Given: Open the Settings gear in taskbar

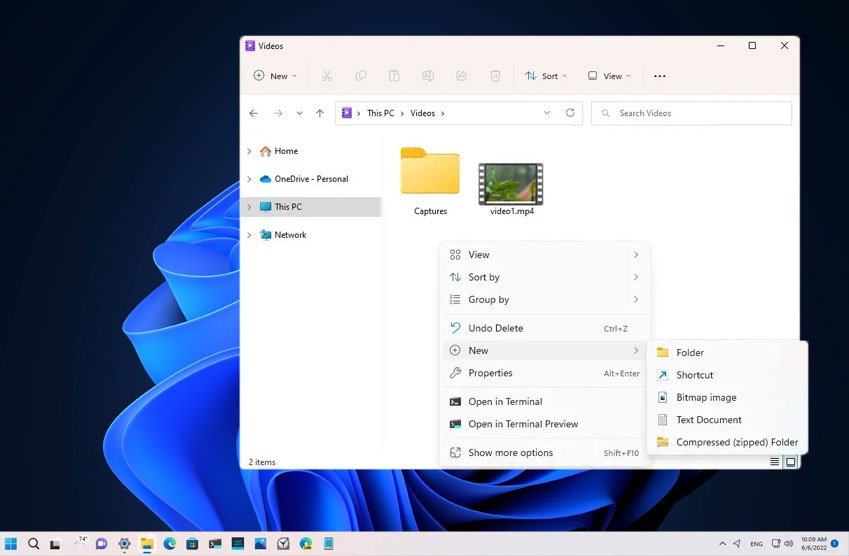Looking at the screenshot, I should click(124, 544).
